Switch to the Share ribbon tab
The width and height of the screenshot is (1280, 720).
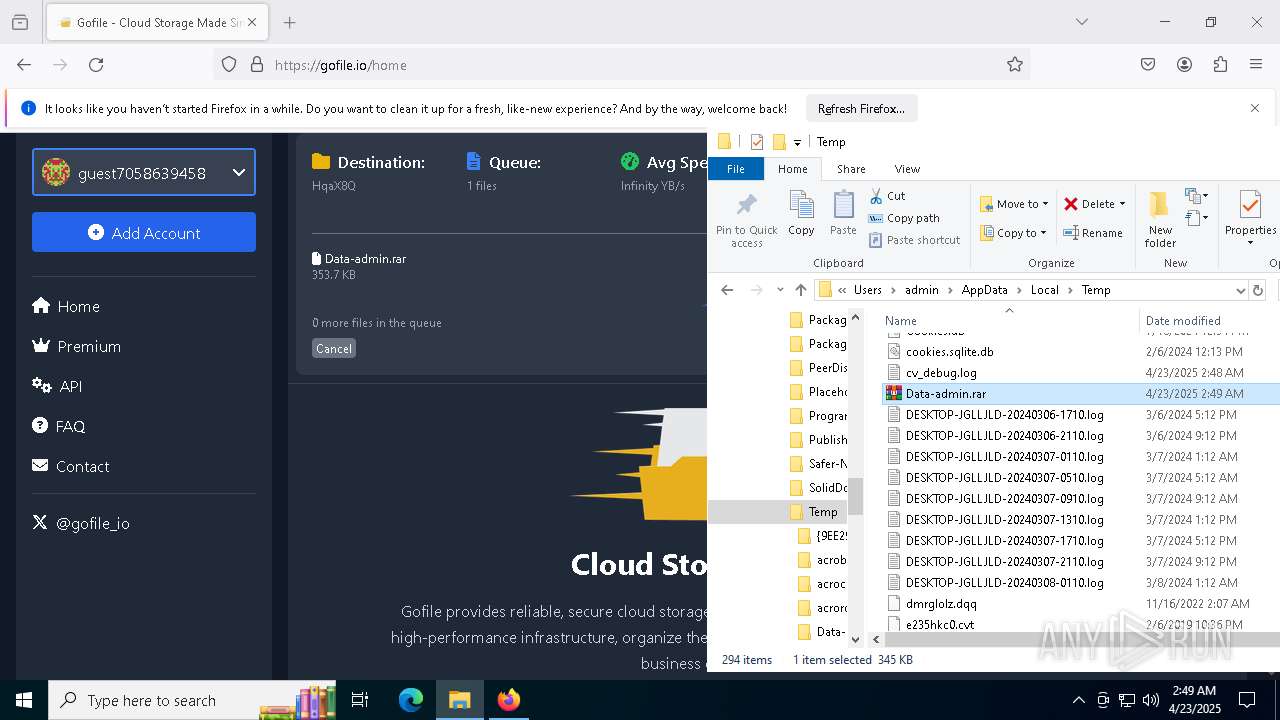tap(851, 169)
